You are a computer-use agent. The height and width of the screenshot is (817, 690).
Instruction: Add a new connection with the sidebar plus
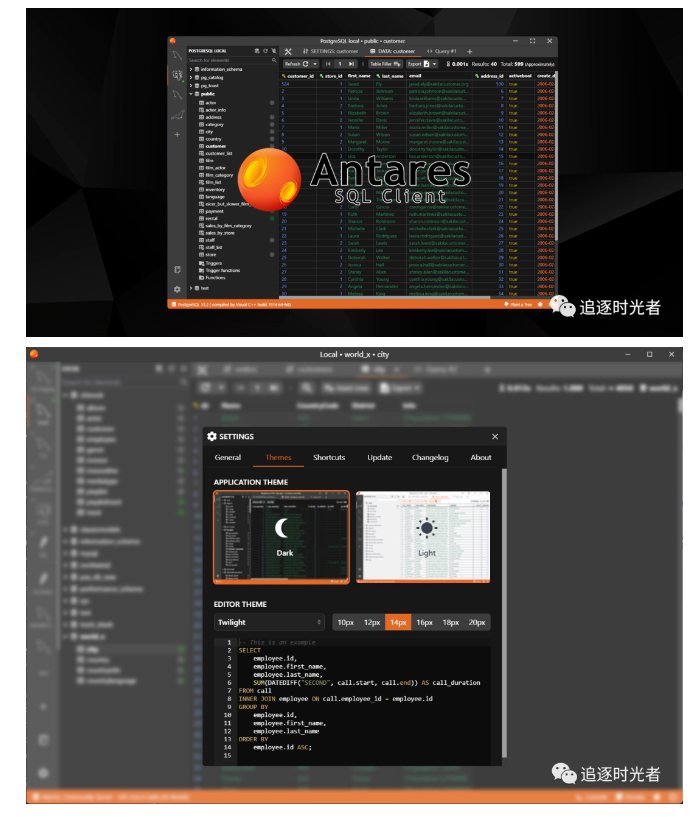click(178, 134)
